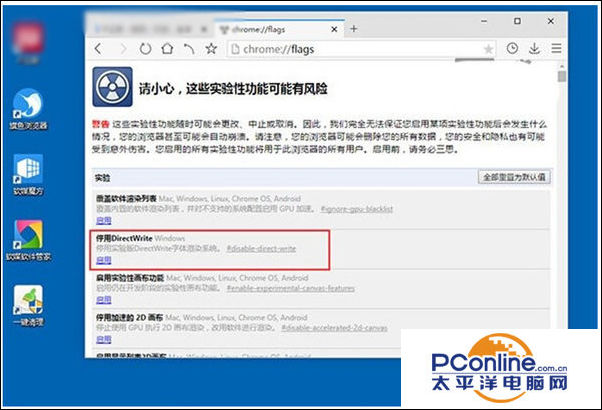Click the undo/restore closed page arrow
The width and height of the screenshot is (602, 410).
[x=189, y=49]
